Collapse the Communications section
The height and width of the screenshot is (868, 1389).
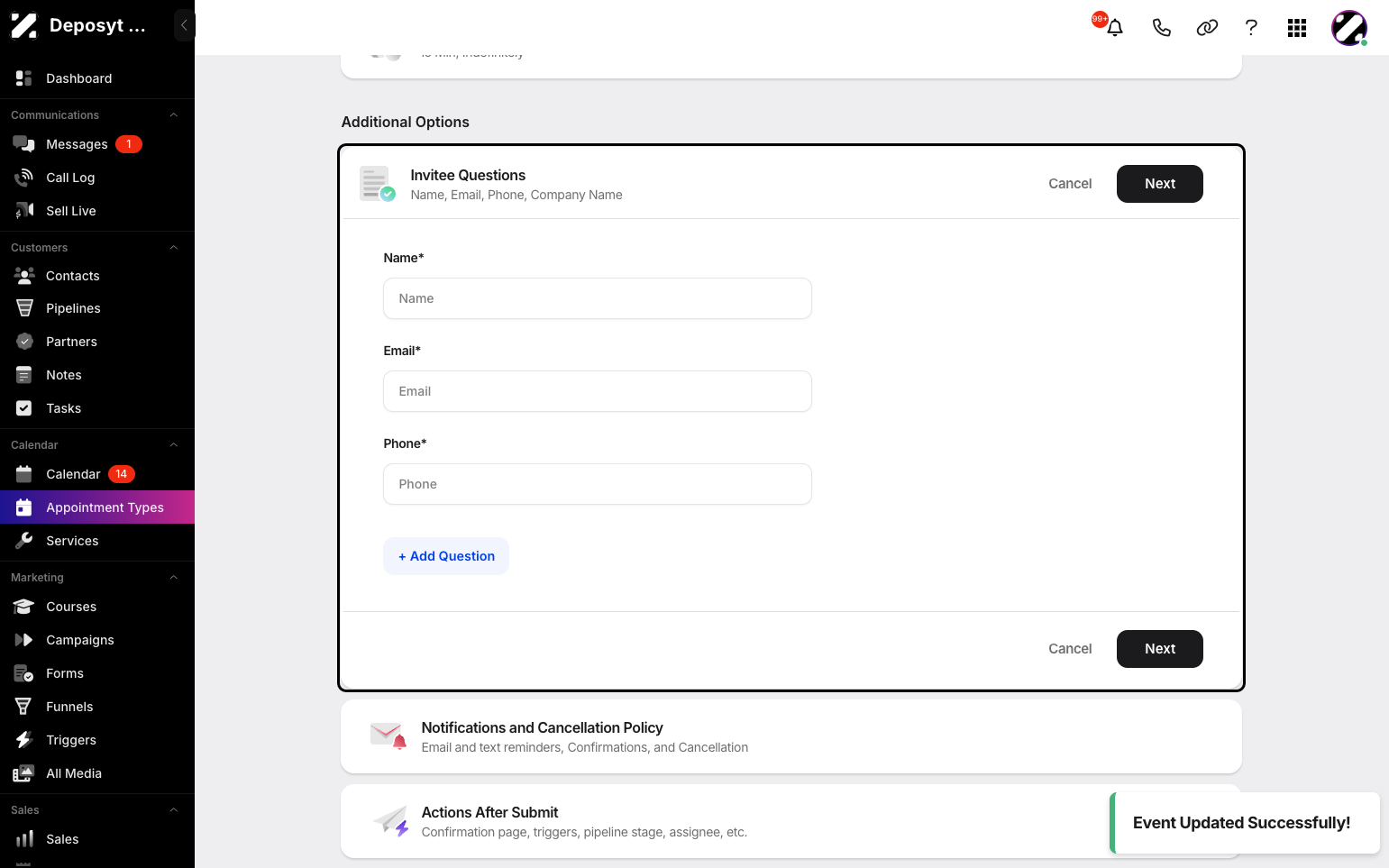click(174, 115)
